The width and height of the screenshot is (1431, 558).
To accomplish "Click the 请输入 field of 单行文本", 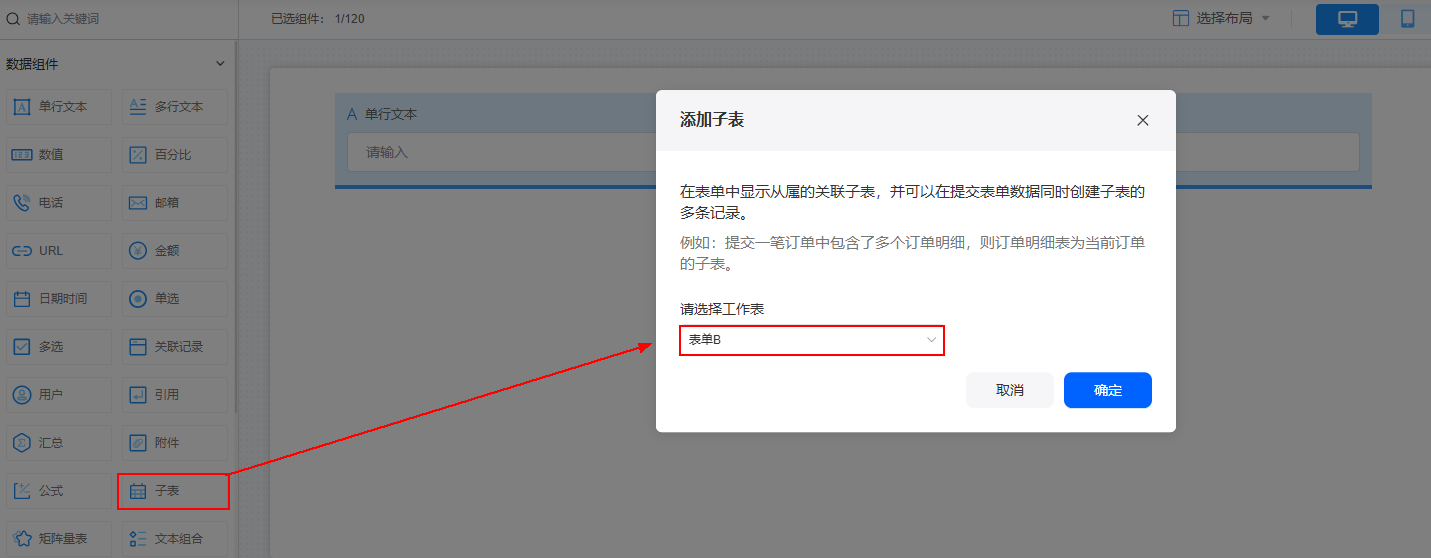I will (x=853, y=152).
